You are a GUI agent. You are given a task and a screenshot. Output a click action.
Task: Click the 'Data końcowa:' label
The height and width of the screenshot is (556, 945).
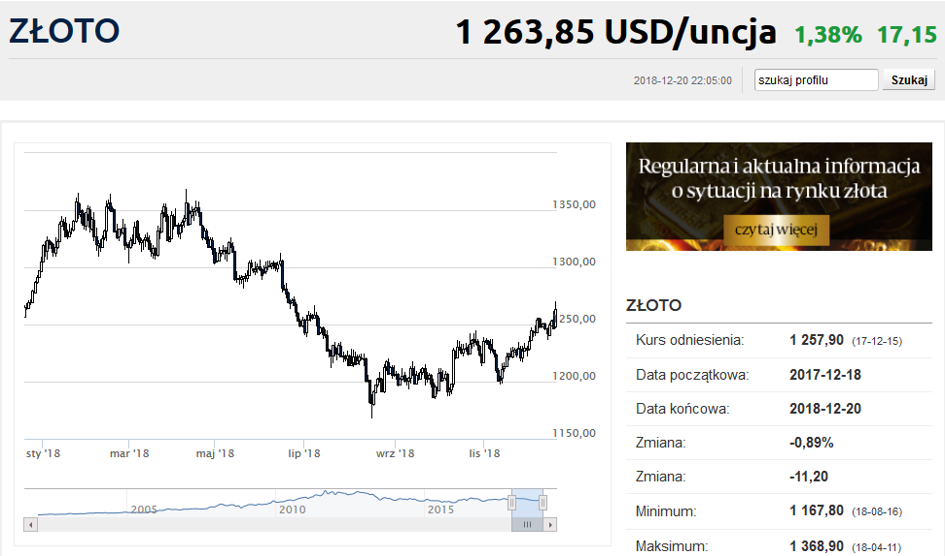click(x=682, y=409)
